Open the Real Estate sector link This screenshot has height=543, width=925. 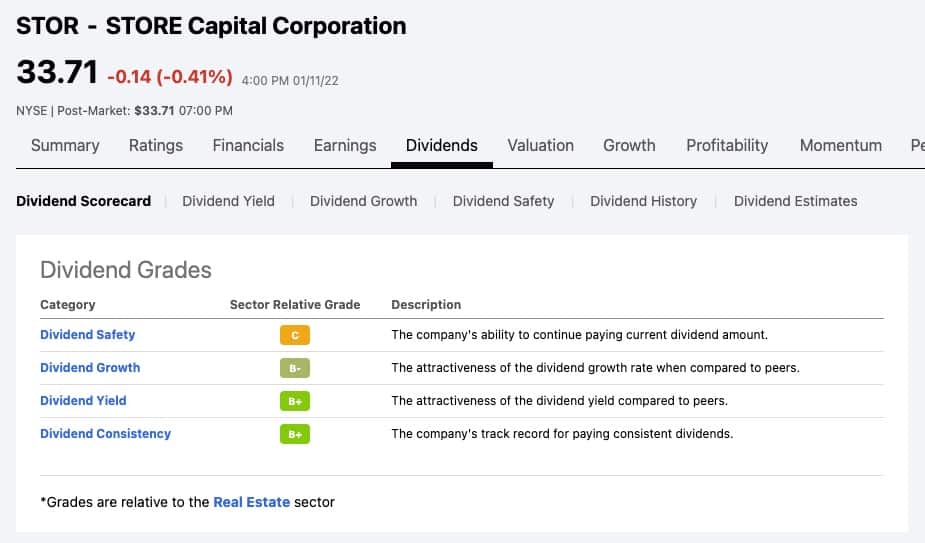click(x=251, y=502)
